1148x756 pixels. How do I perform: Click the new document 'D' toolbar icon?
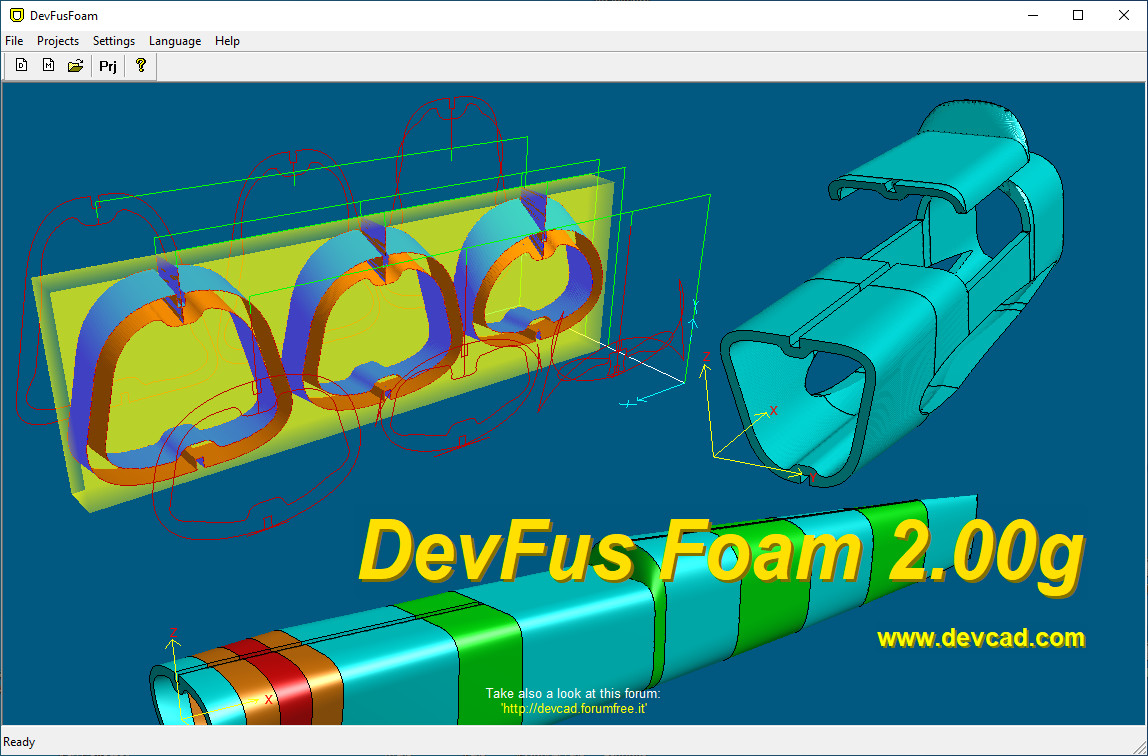tap(22, 66)
